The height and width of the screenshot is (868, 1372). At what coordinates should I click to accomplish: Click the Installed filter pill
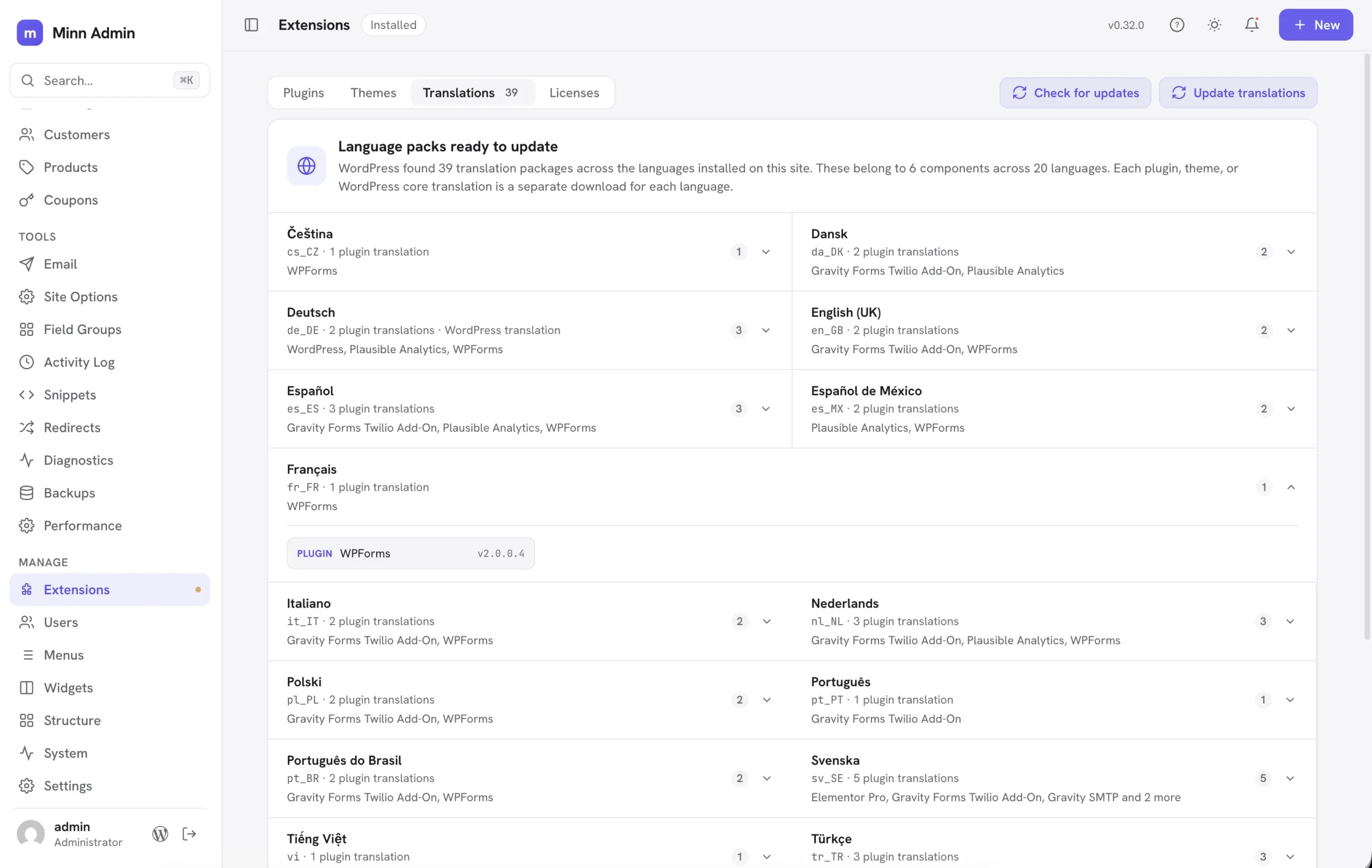(393, 25)
